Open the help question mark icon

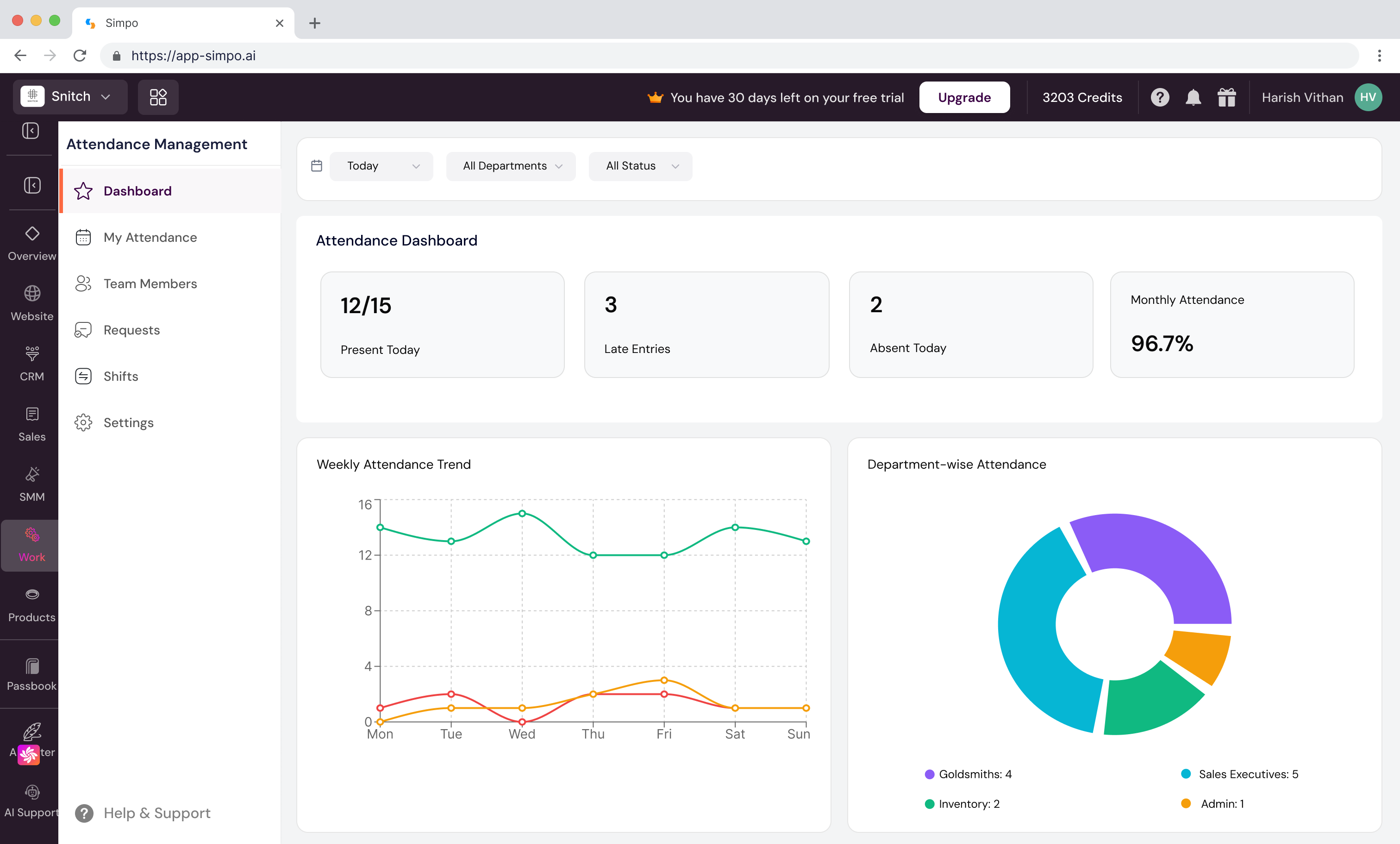[x=1160, y=97]
